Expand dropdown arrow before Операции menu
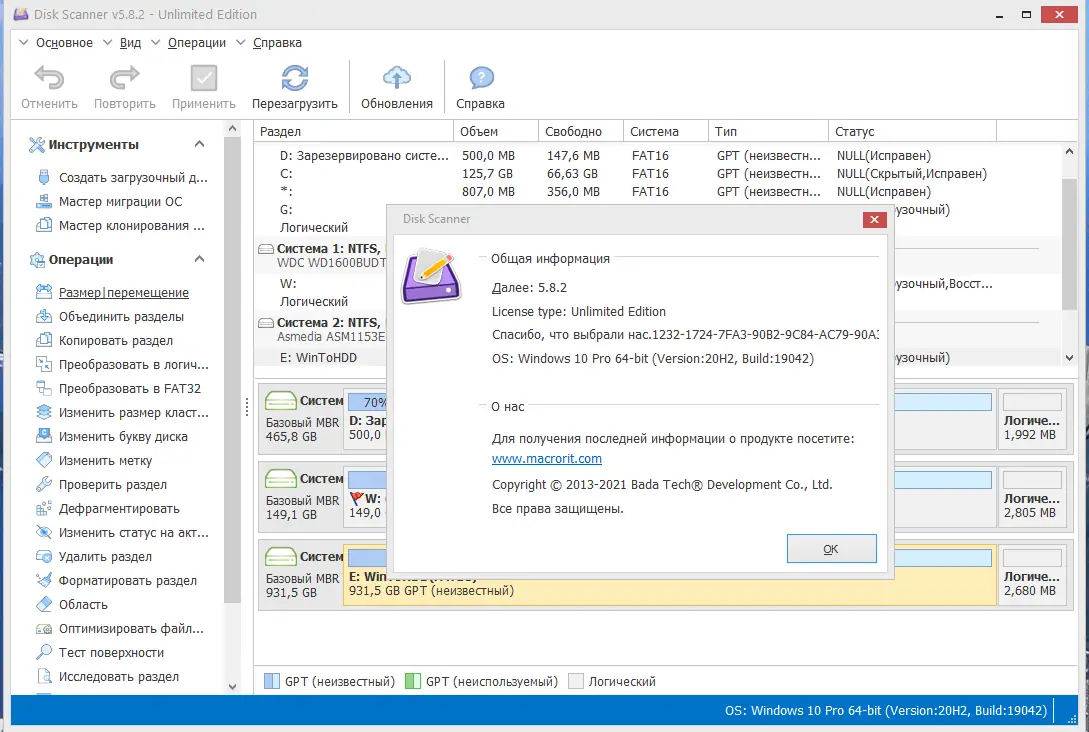The image size is (1089, 732). coord(156,42)
